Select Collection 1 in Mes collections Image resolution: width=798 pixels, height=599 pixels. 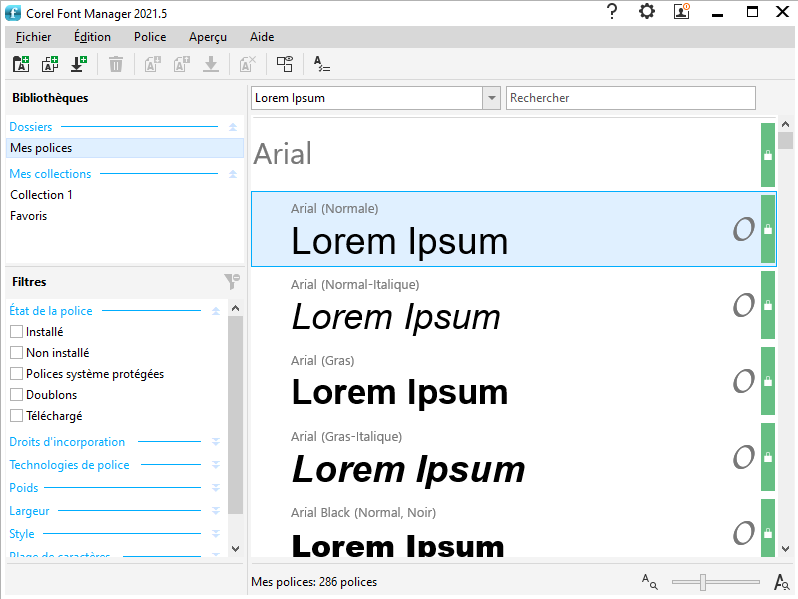click(x=41, y=195)
